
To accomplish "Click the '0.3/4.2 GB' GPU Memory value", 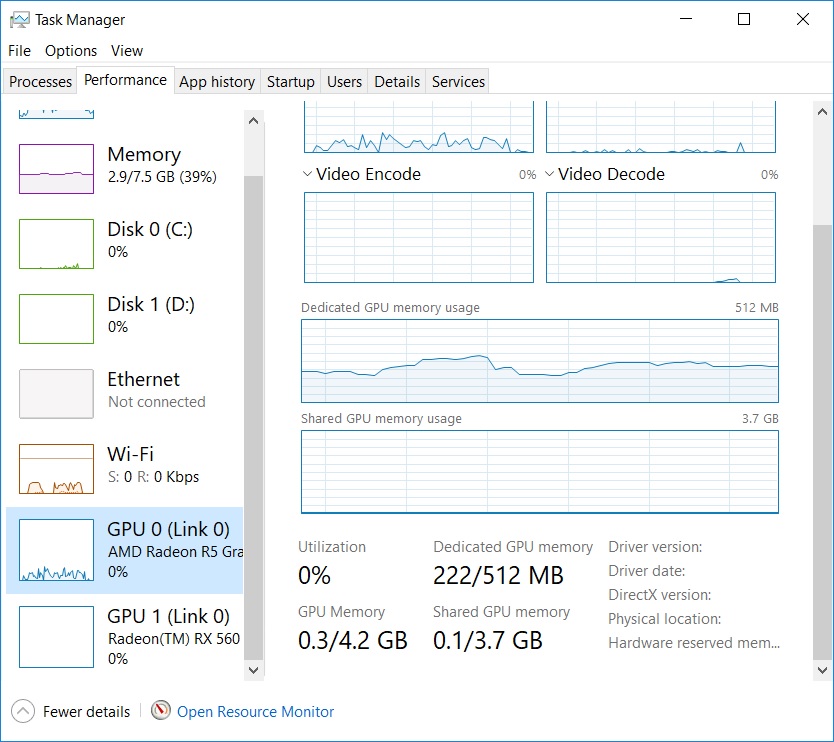I will tap(353, 640).
